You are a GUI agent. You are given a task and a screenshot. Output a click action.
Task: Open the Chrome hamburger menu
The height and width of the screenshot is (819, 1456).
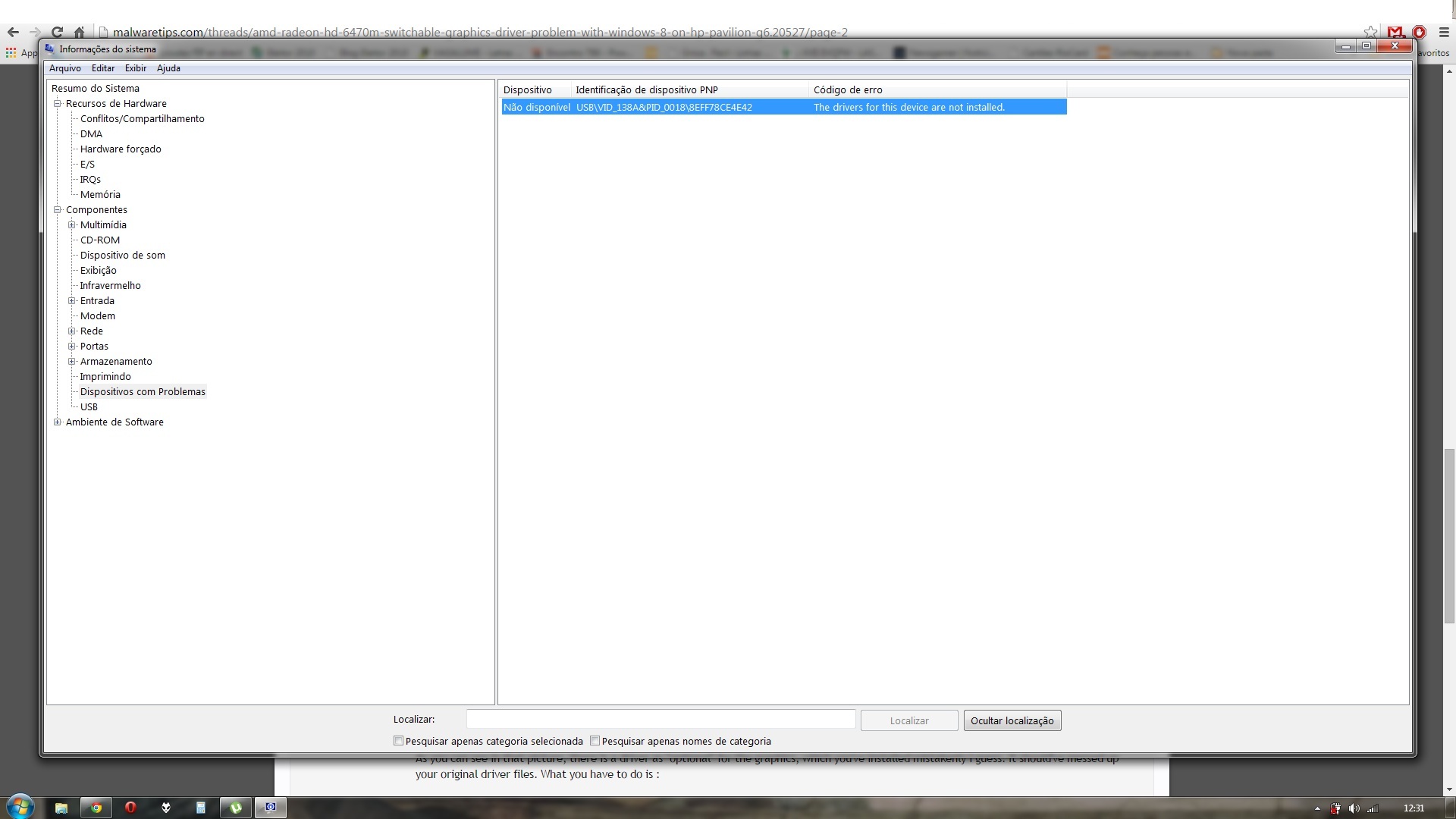[x=1444, y=32]
